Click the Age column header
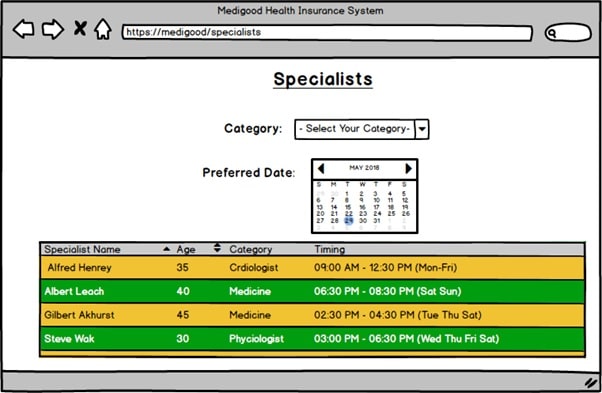 tap(186, 249)
